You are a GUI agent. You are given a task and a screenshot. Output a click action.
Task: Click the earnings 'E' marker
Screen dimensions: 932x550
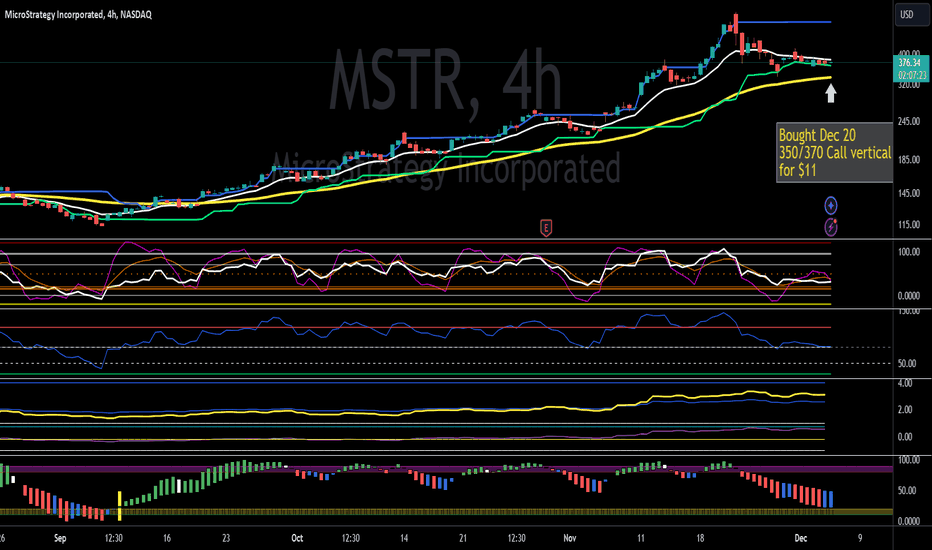[x=546, y=227]
